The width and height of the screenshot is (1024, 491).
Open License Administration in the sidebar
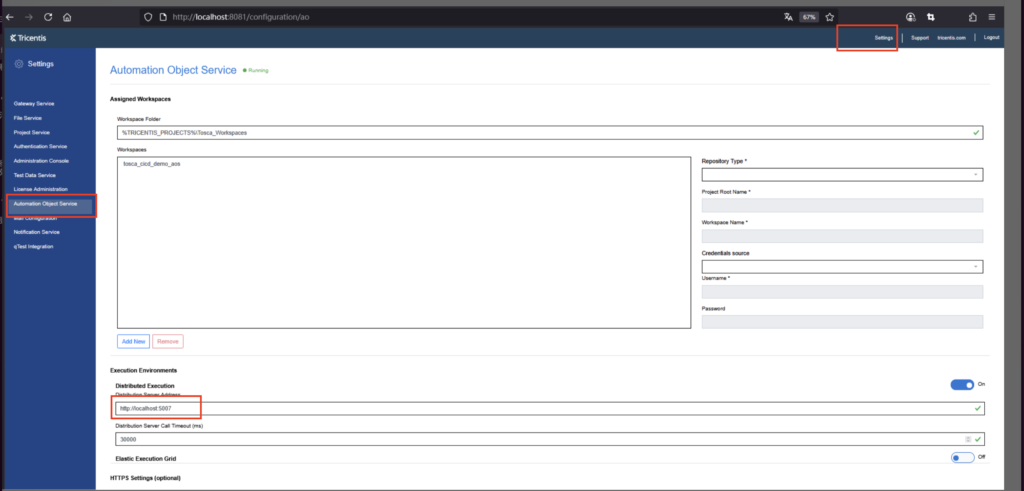point(40,189)
